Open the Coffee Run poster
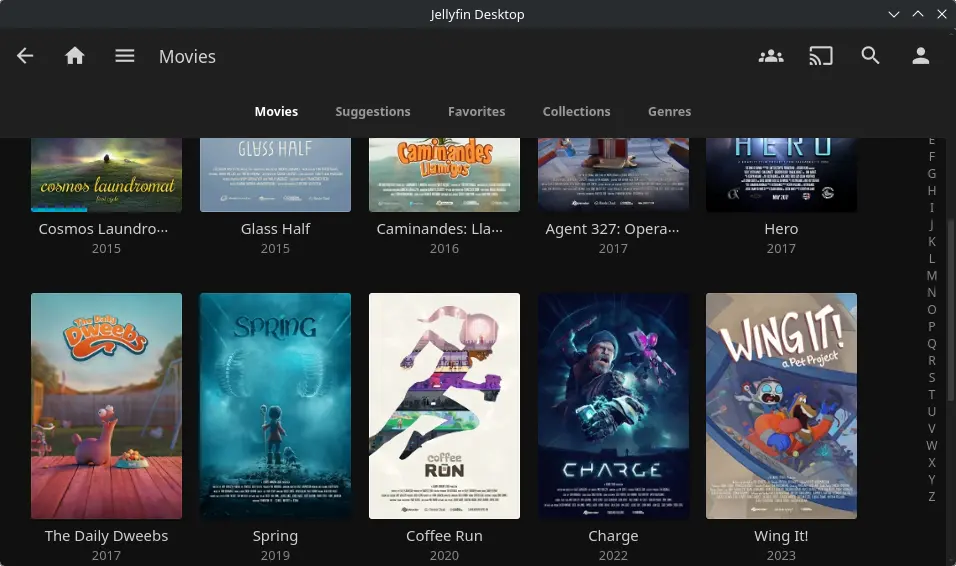The height and width of the screenshot is (566, 956). [x=444, y=406]
